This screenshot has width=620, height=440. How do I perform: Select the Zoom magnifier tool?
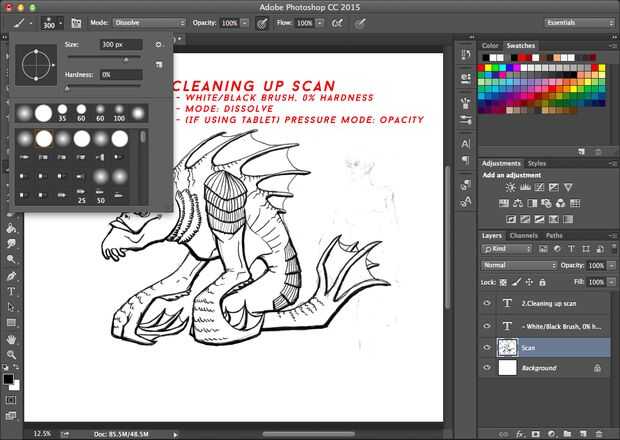(11, 354)
